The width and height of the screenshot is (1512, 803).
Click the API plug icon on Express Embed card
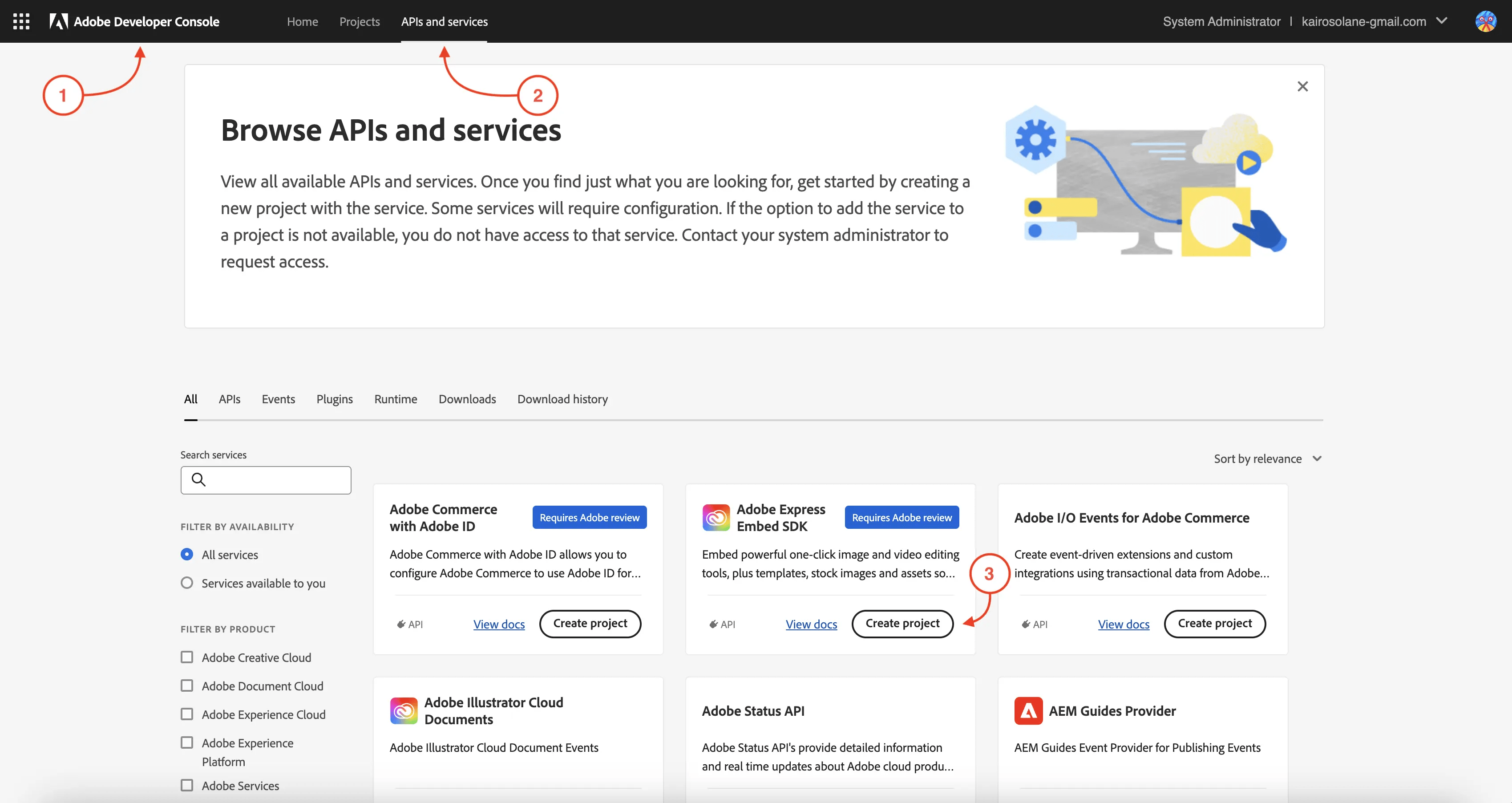(714, 624)
